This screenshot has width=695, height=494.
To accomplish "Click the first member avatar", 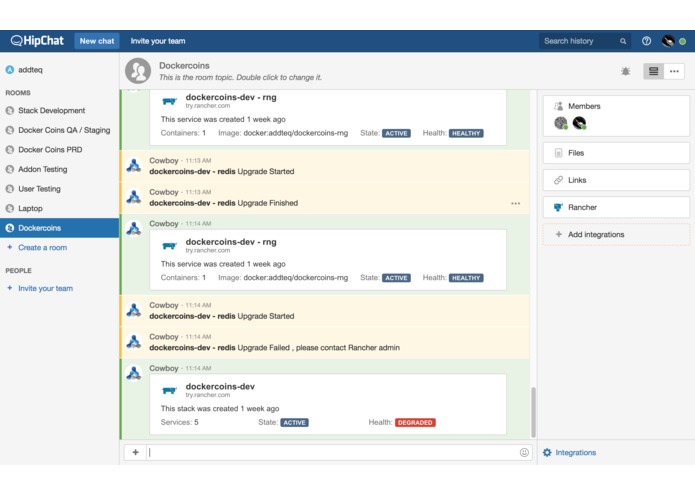I will point(561,123).
